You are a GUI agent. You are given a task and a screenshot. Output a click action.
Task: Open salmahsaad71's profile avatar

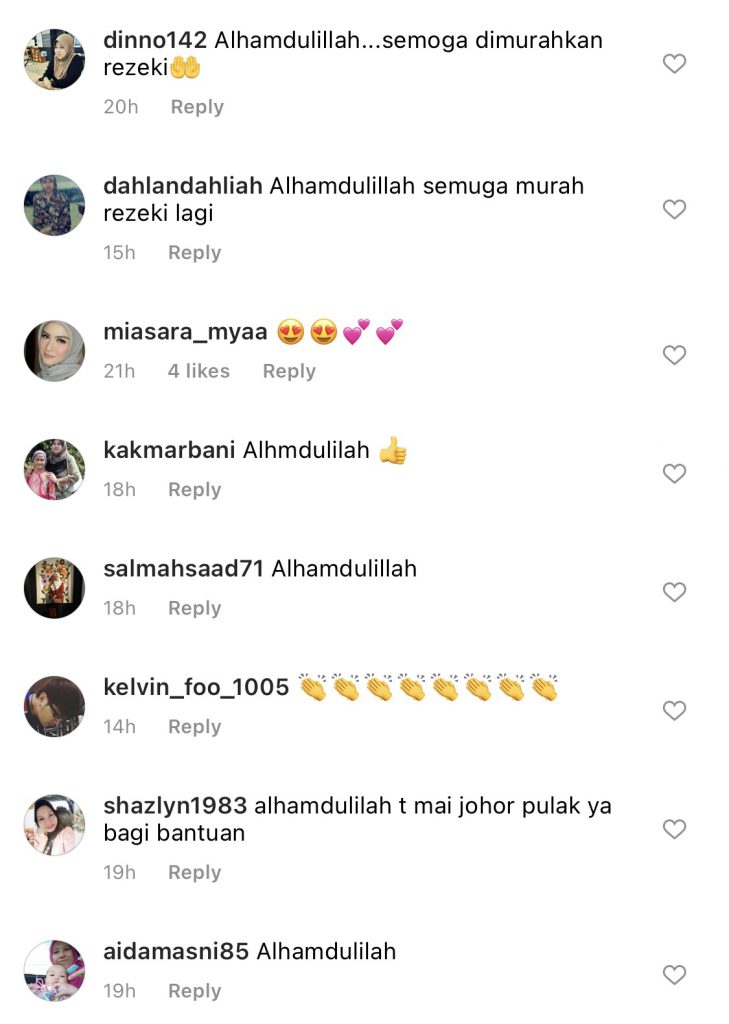point(54,588)
